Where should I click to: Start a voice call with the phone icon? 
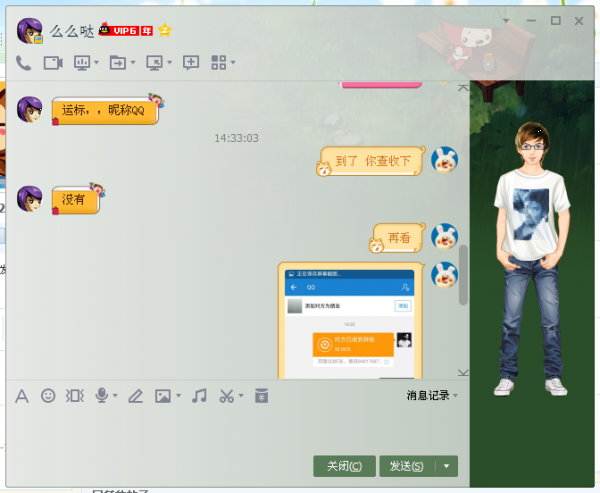coord(23,63)
